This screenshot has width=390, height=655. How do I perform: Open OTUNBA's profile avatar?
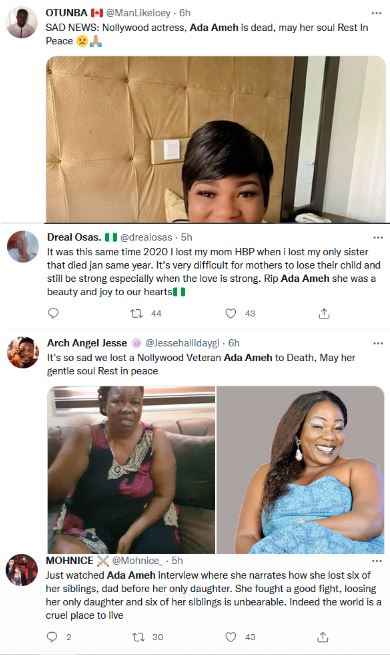tap(22, 23)
